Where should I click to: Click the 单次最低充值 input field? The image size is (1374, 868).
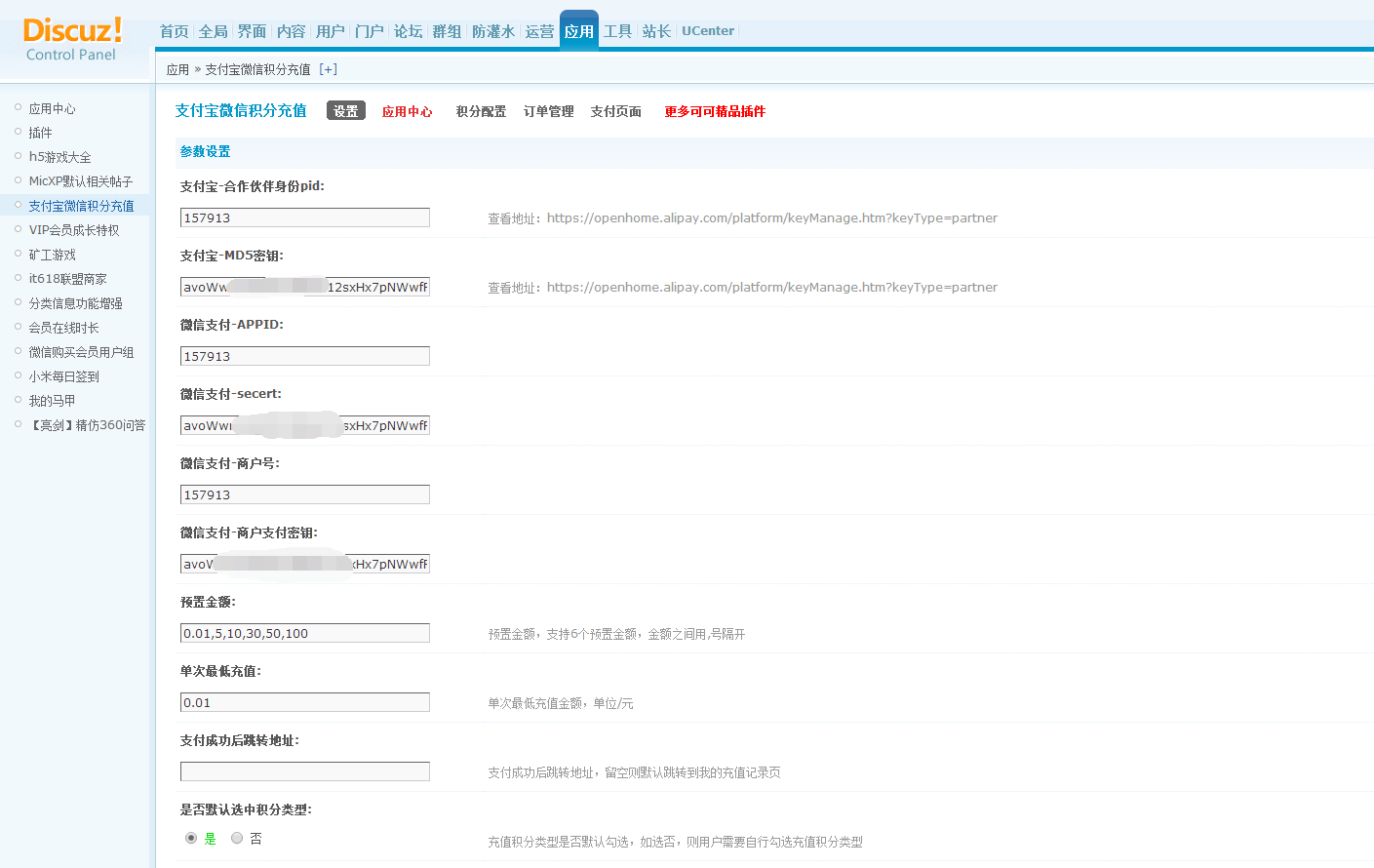click(305, 702)
